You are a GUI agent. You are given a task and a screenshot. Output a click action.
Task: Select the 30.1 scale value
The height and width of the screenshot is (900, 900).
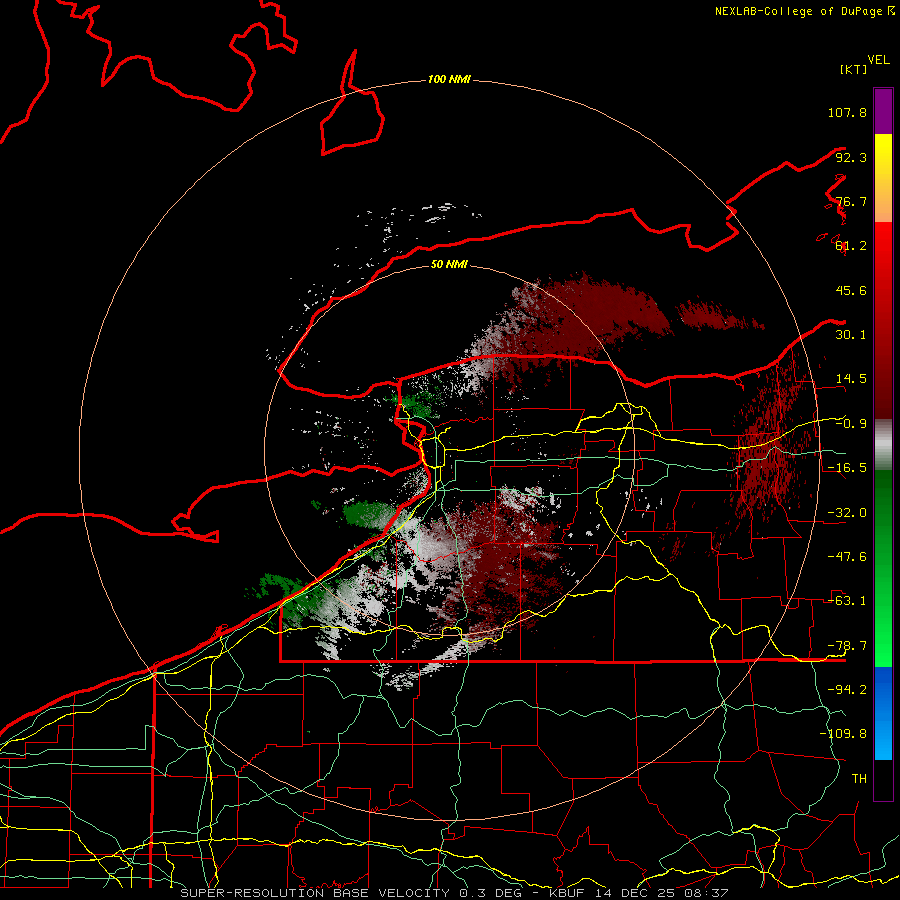click(x=851, y=335)
